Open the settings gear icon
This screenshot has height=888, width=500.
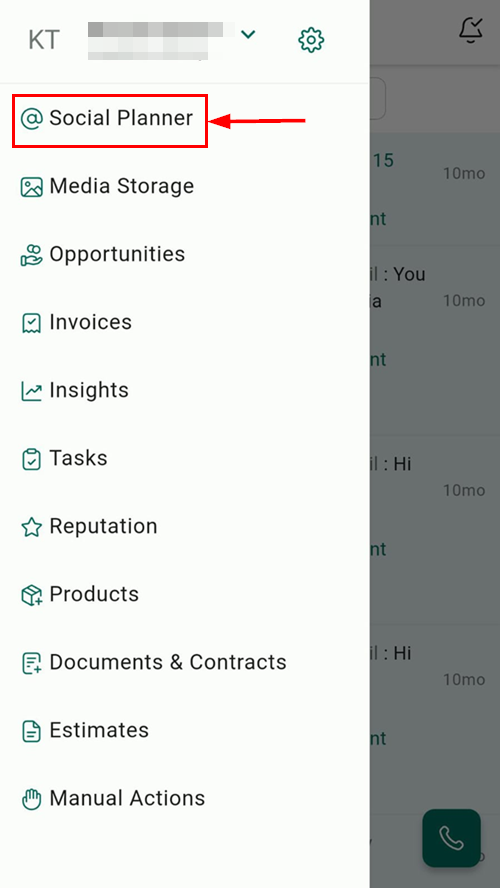[311, 40]
